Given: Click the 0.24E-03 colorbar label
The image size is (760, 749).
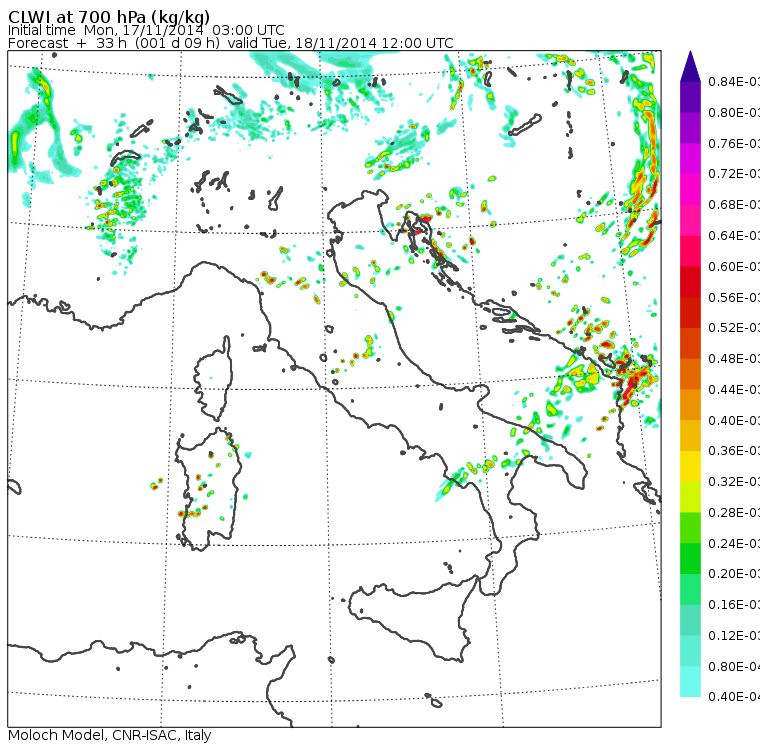Looking at the screenshot, I should 734,543.
